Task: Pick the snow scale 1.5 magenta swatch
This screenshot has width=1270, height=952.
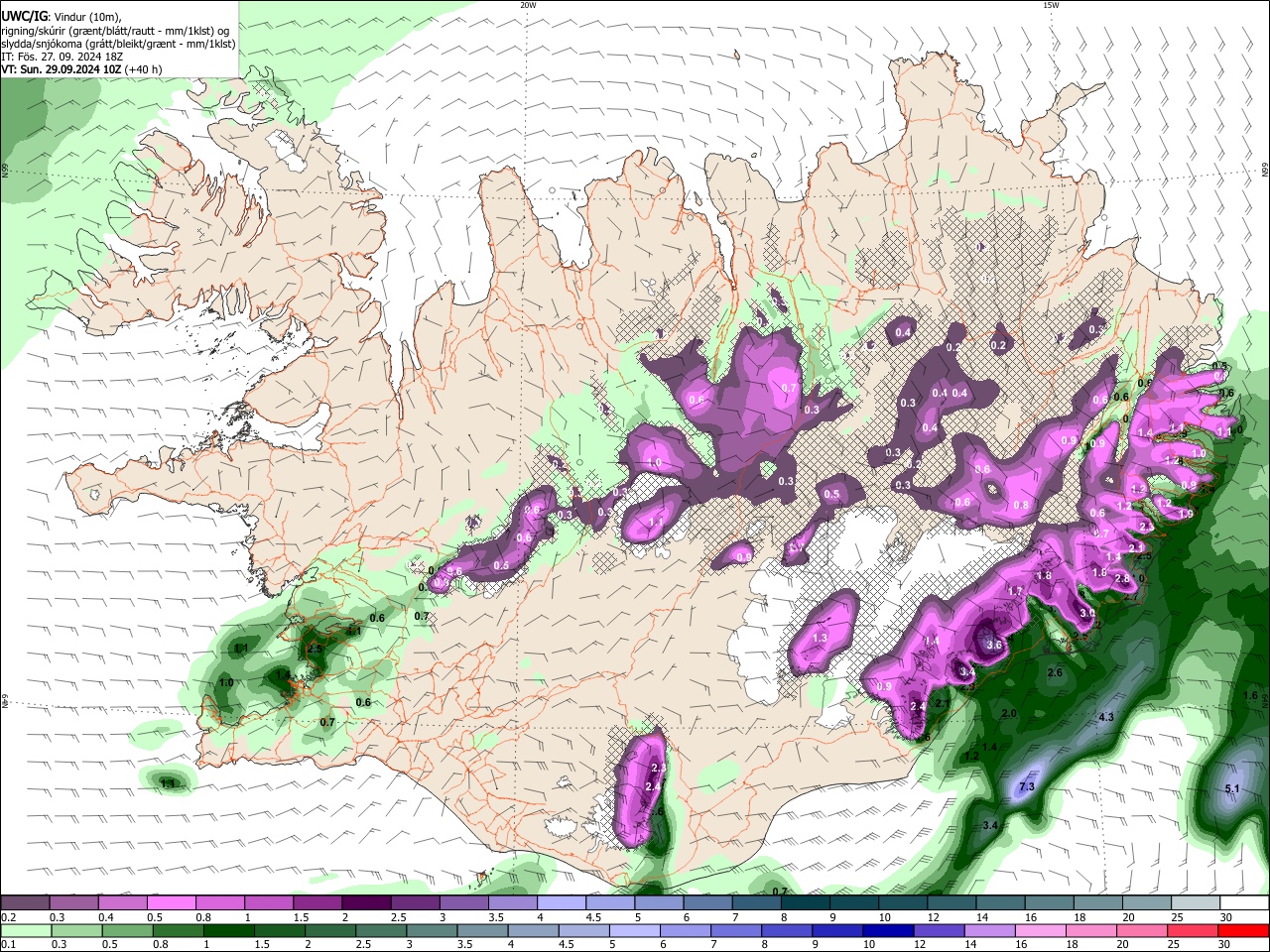Action: pyautogui.click(x=317, y=902)
